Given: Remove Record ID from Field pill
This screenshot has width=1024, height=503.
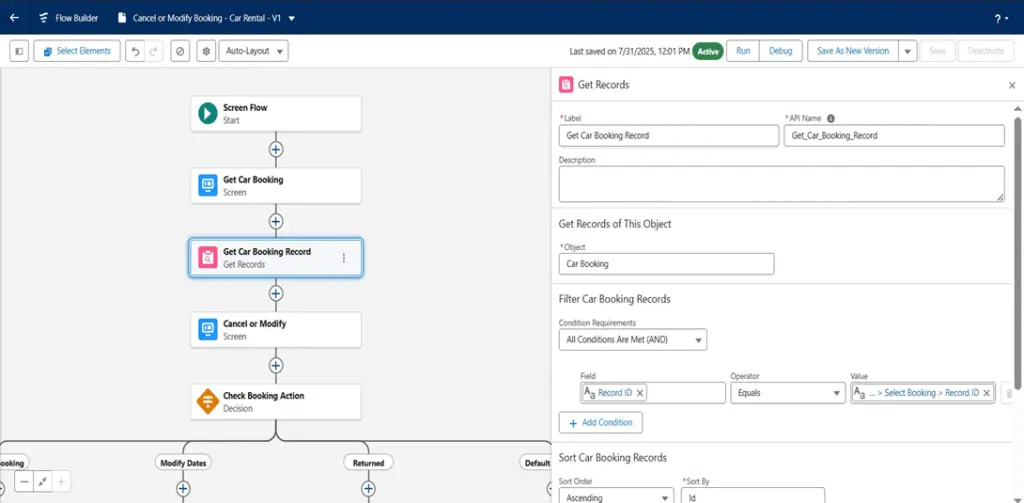Looking at the screenshot, I should [x=640, y=393].
